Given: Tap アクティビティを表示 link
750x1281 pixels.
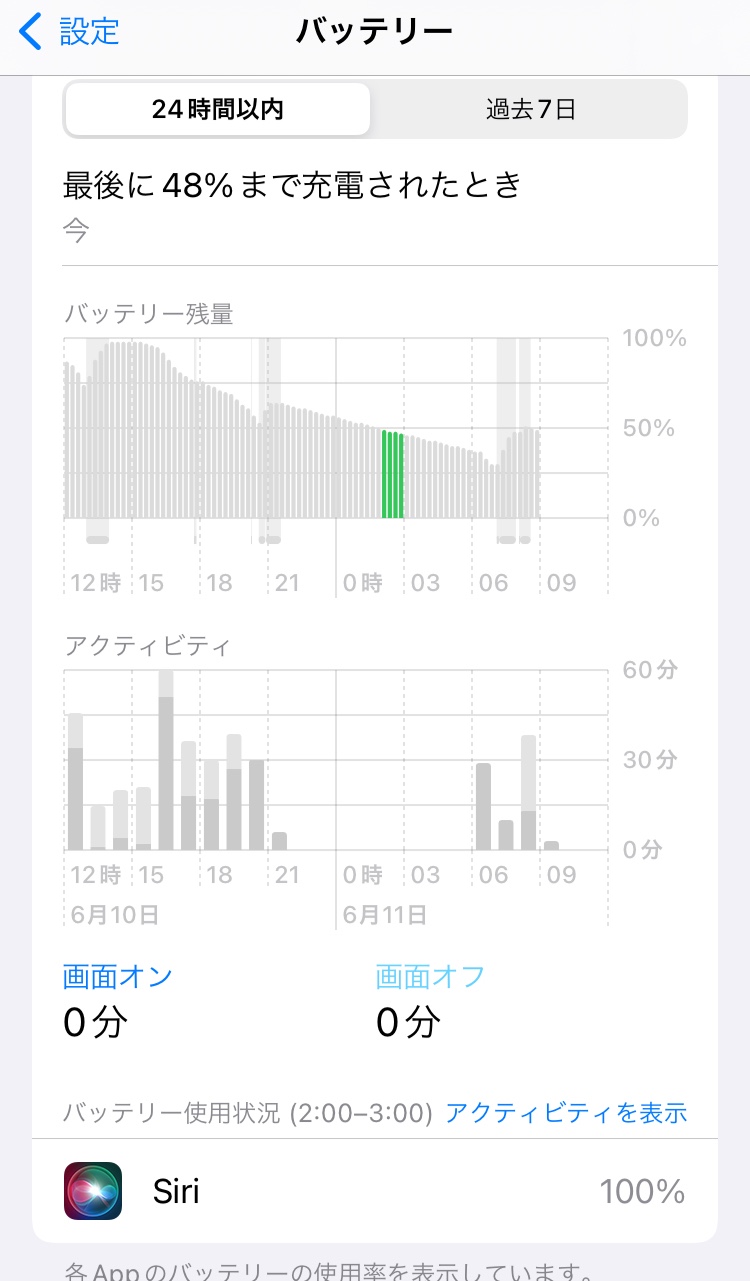Looking at the screenshot, I should click(566, 1112).
